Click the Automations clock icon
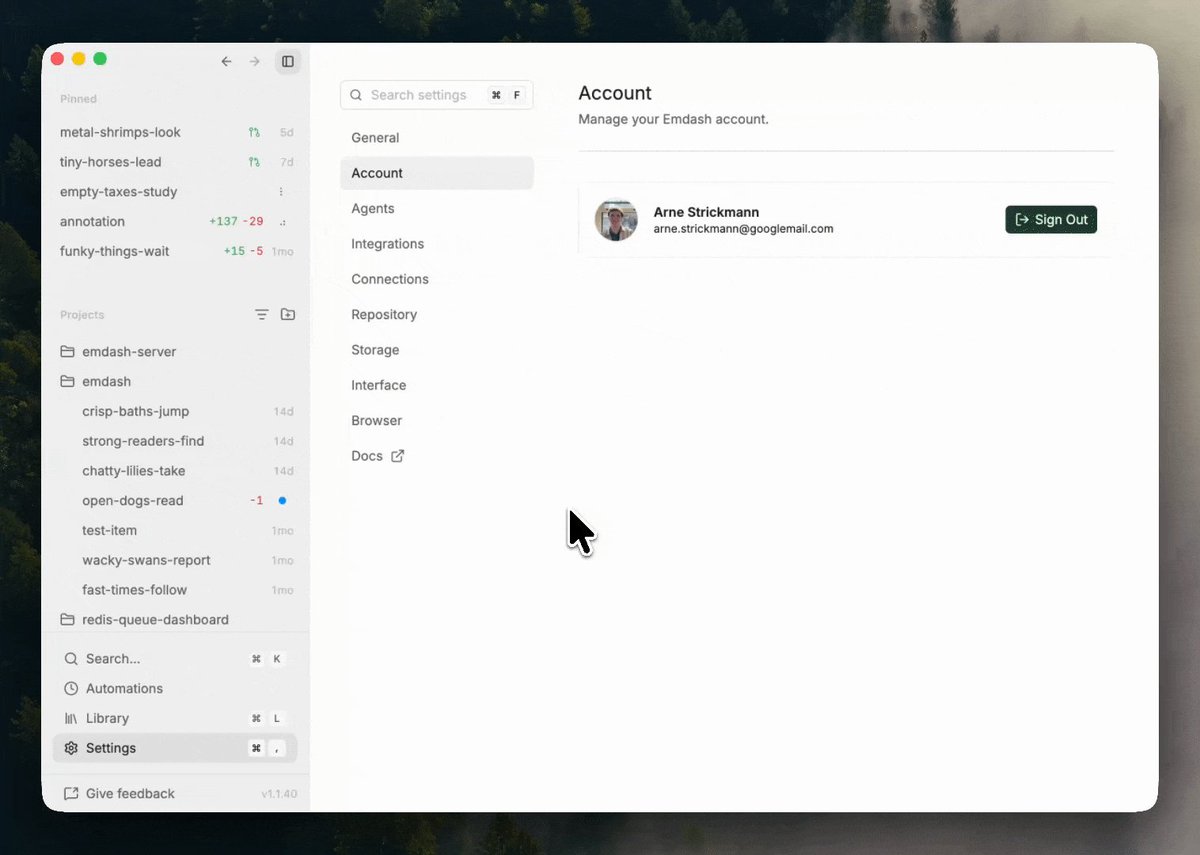Image resolution: width=1200 pixels, height=855 pixels. (71, 689)
